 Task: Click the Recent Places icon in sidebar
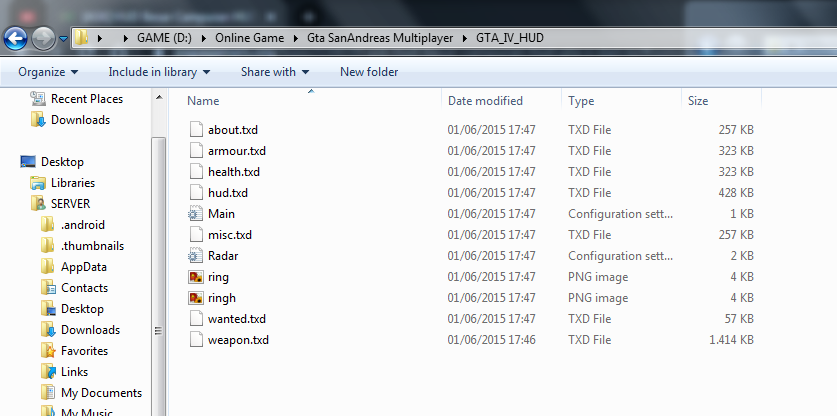click(38, 98)
